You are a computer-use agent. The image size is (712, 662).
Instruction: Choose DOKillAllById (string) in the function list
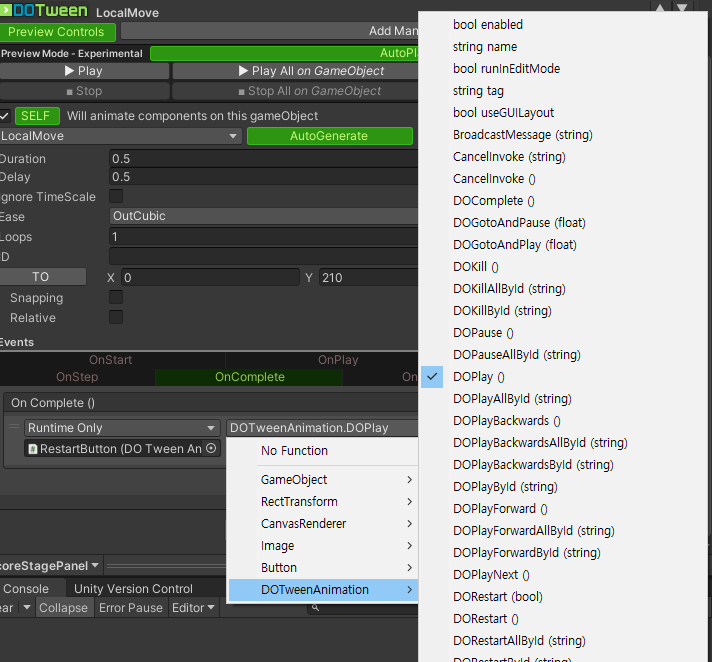coord(509,289)
